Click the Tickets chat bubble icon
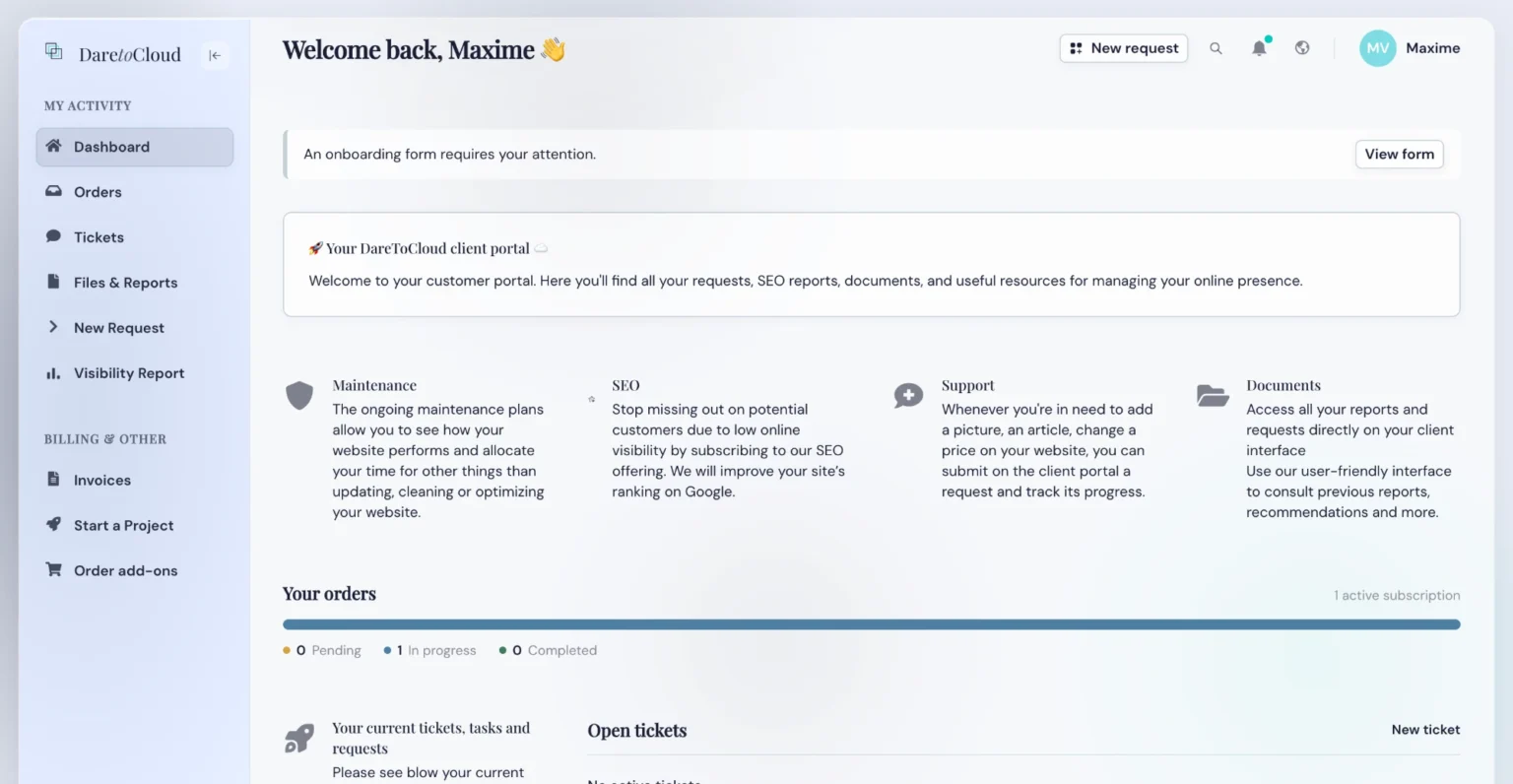This screenshot has width=1513, height=784. pyautogui.click(x=53, y=236)
